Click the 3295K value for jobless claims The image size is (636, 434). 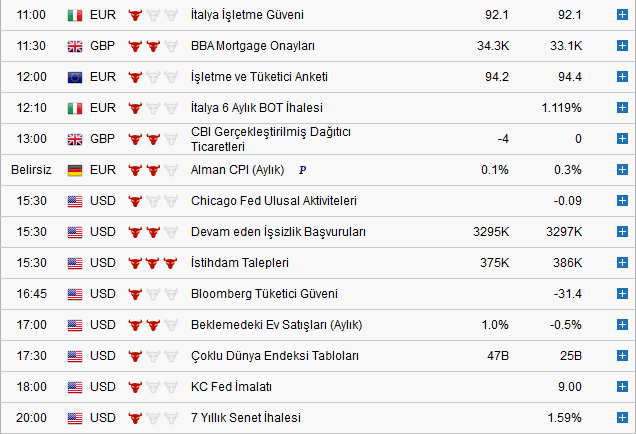click(492, 232)
